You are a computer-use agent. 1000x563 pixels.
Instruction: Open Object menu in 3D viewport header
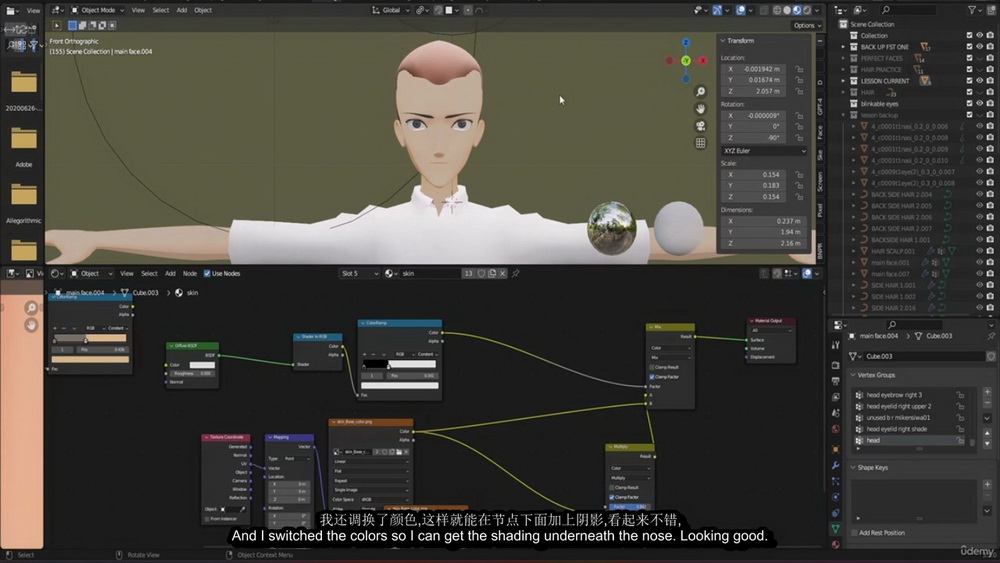203,10
